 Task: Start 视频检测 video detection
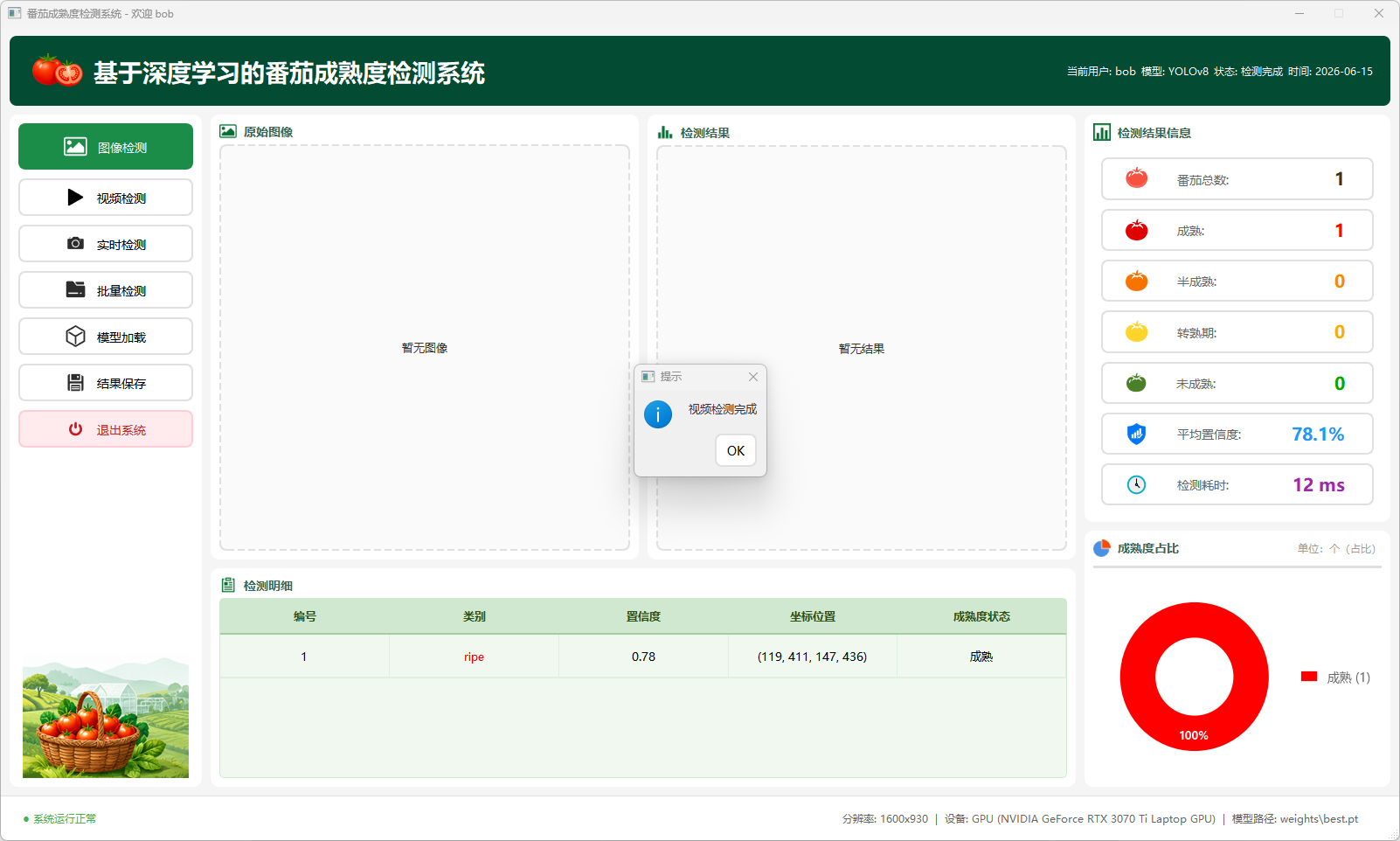tap(106, 198)
